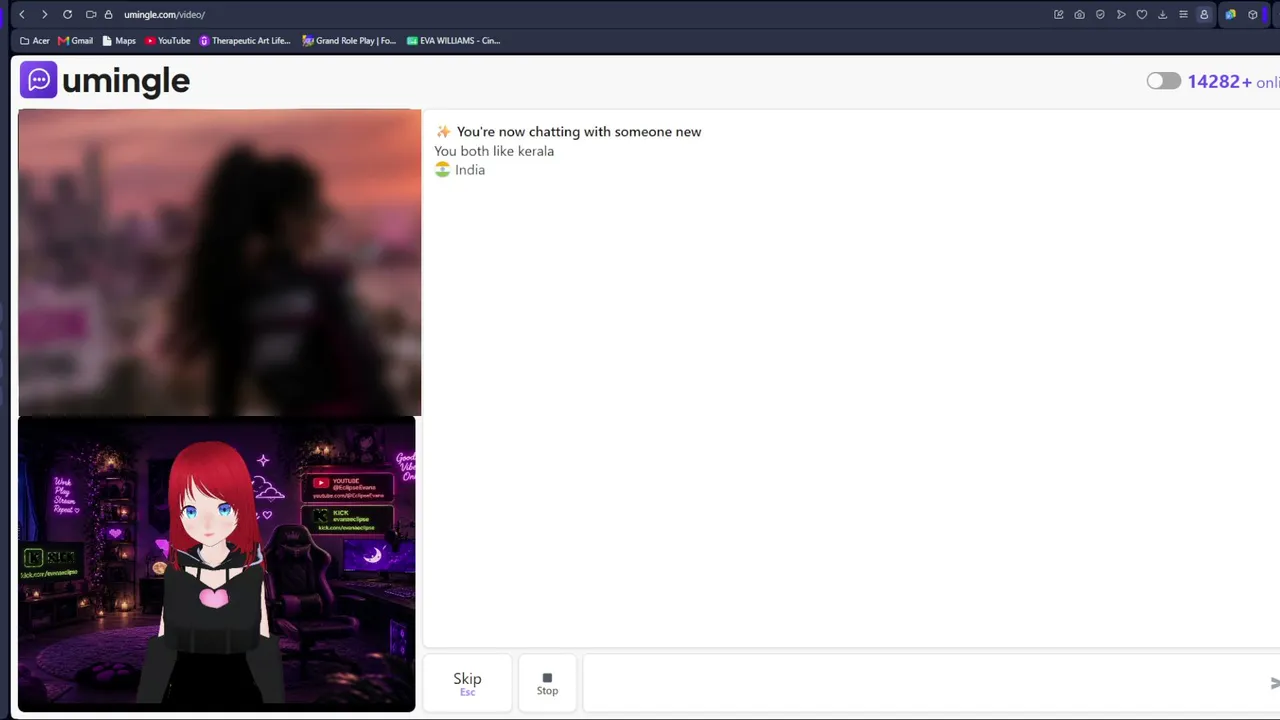
Task: Click the site security lock icon
Action: 109,14
